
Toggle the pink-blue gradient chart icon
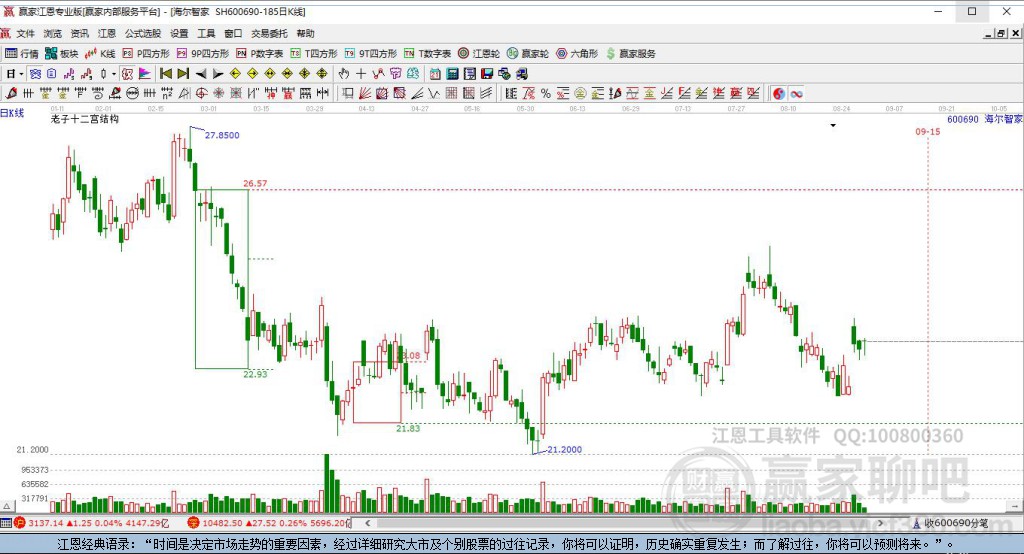[x=144, y=74]
